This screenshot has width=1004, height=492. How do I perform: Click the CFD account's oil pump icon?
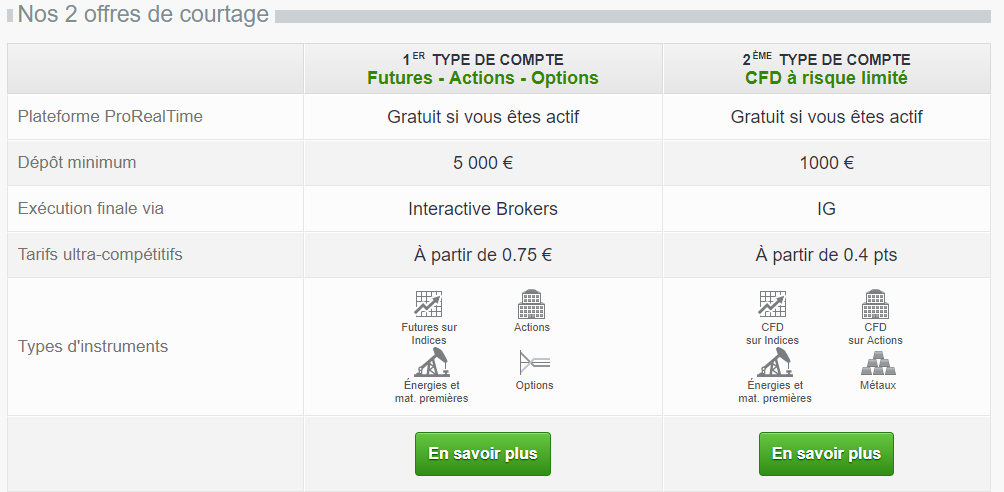[774, 362]
